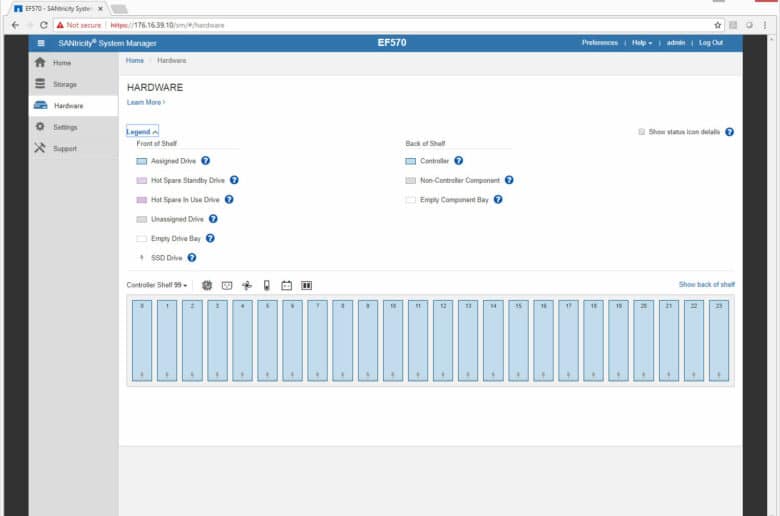780x516 pixels.
Task: Go back with browser back arrow
Action: 15,25
